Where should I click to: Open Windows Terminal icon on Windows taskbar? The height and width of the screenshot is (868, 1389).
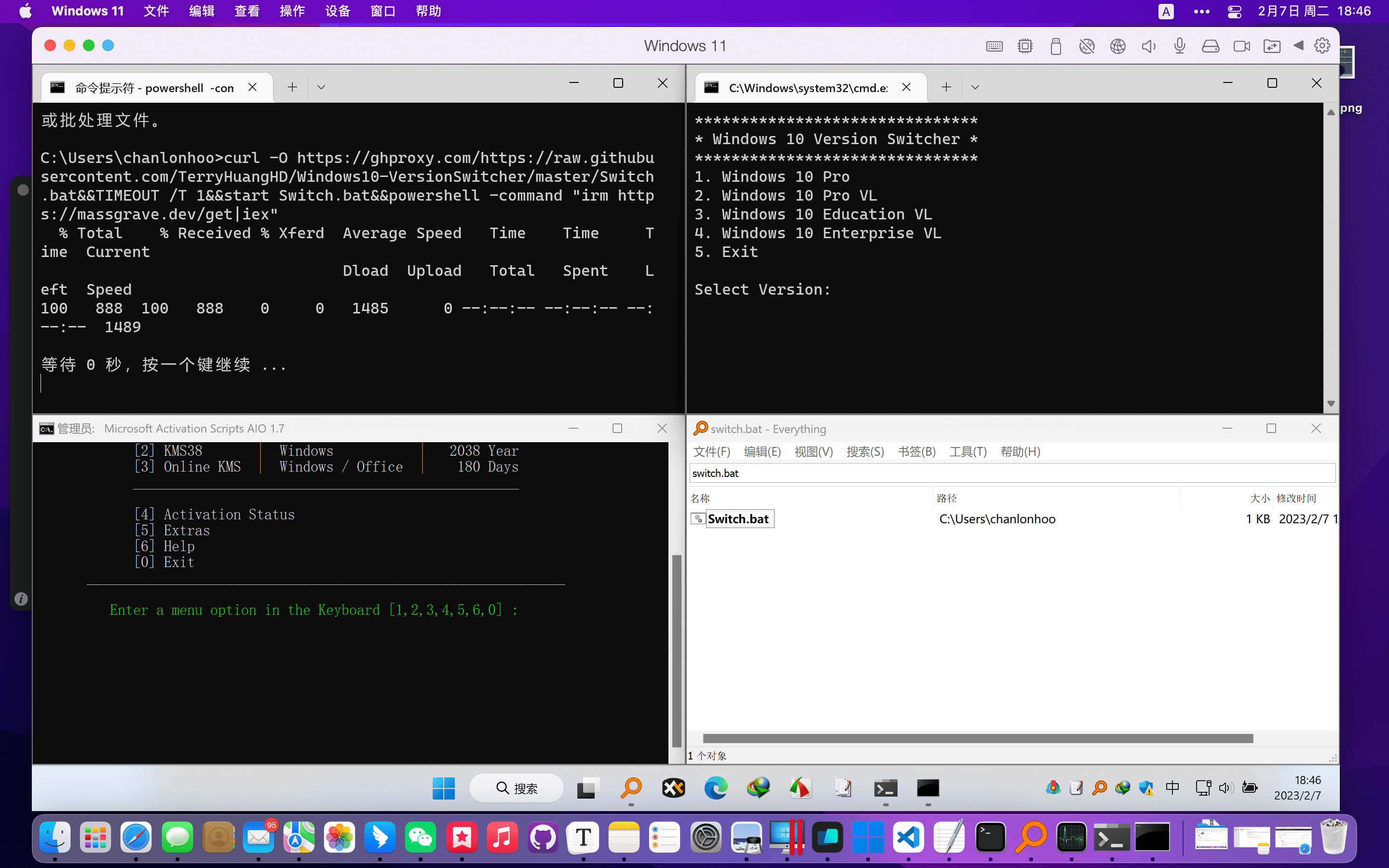pyautogui.click(x=885, y=788)
